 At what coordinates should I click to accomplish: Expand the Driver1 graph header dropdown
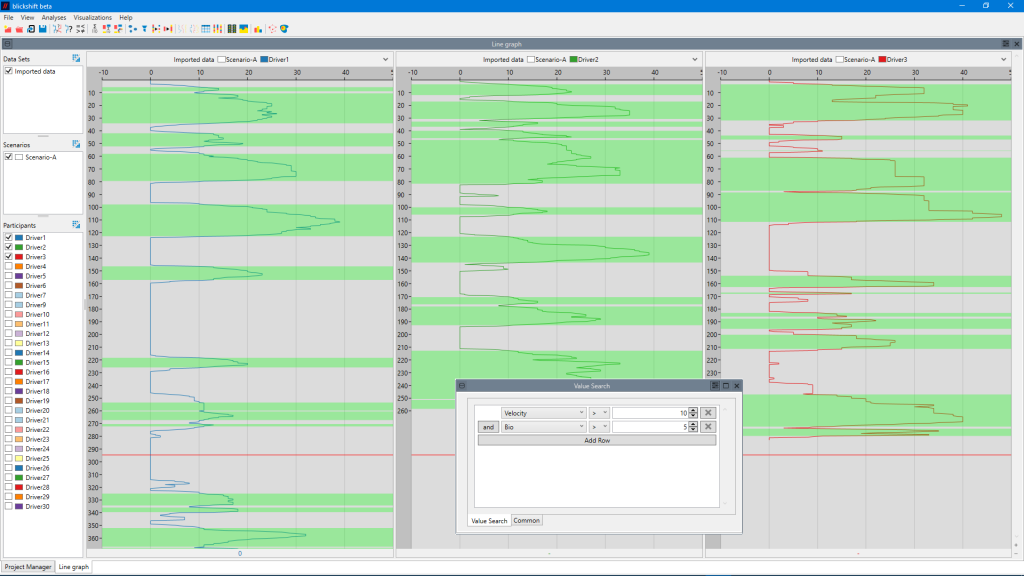(386, 60)
